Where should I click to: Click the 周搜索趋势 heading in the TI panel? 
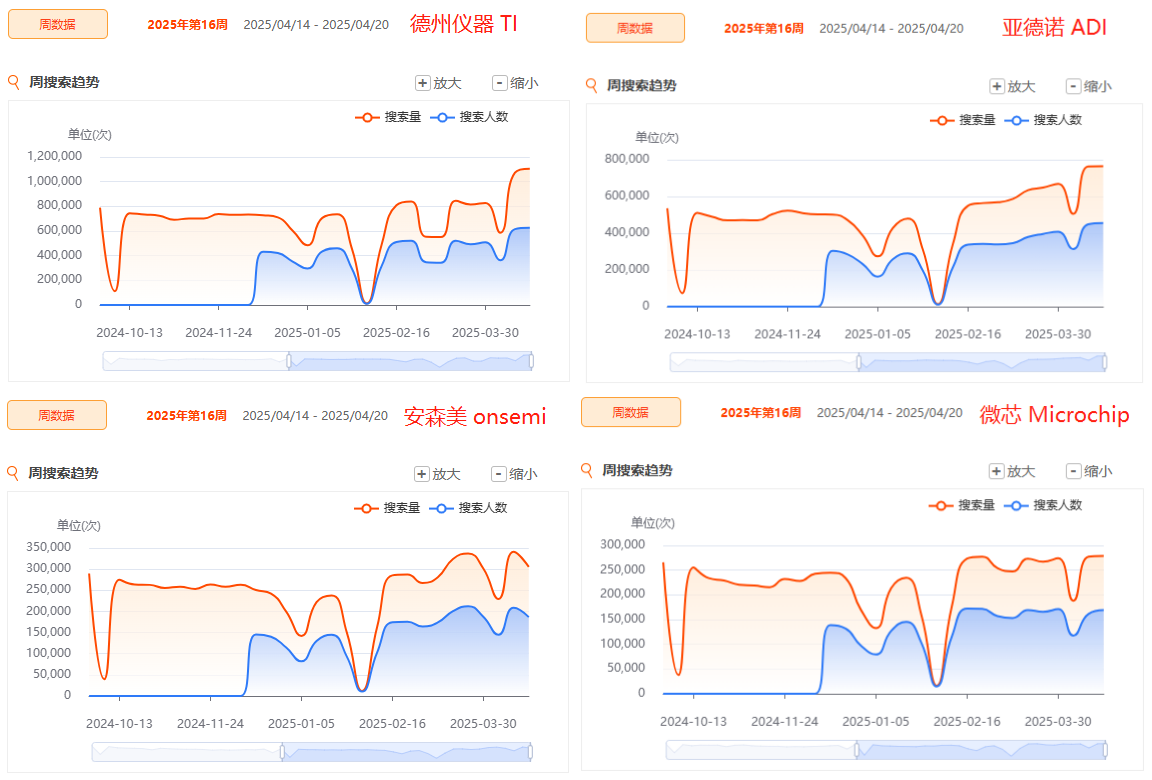(x=64, y=82)
